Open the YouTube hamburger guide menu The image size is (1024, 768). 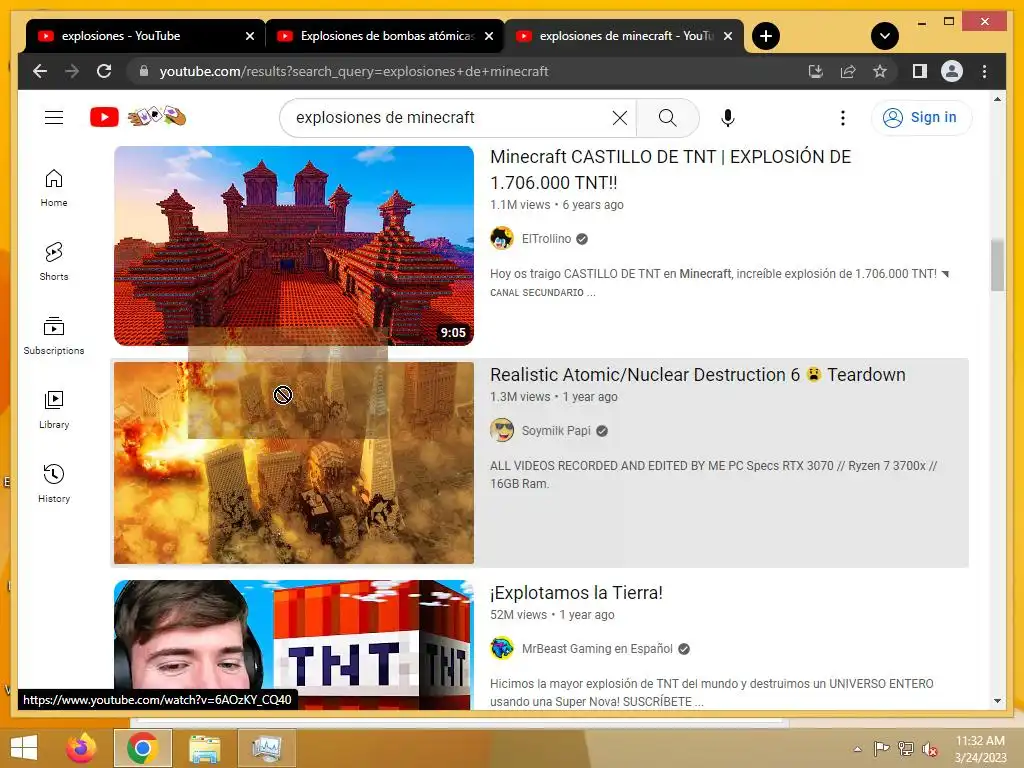54,118
